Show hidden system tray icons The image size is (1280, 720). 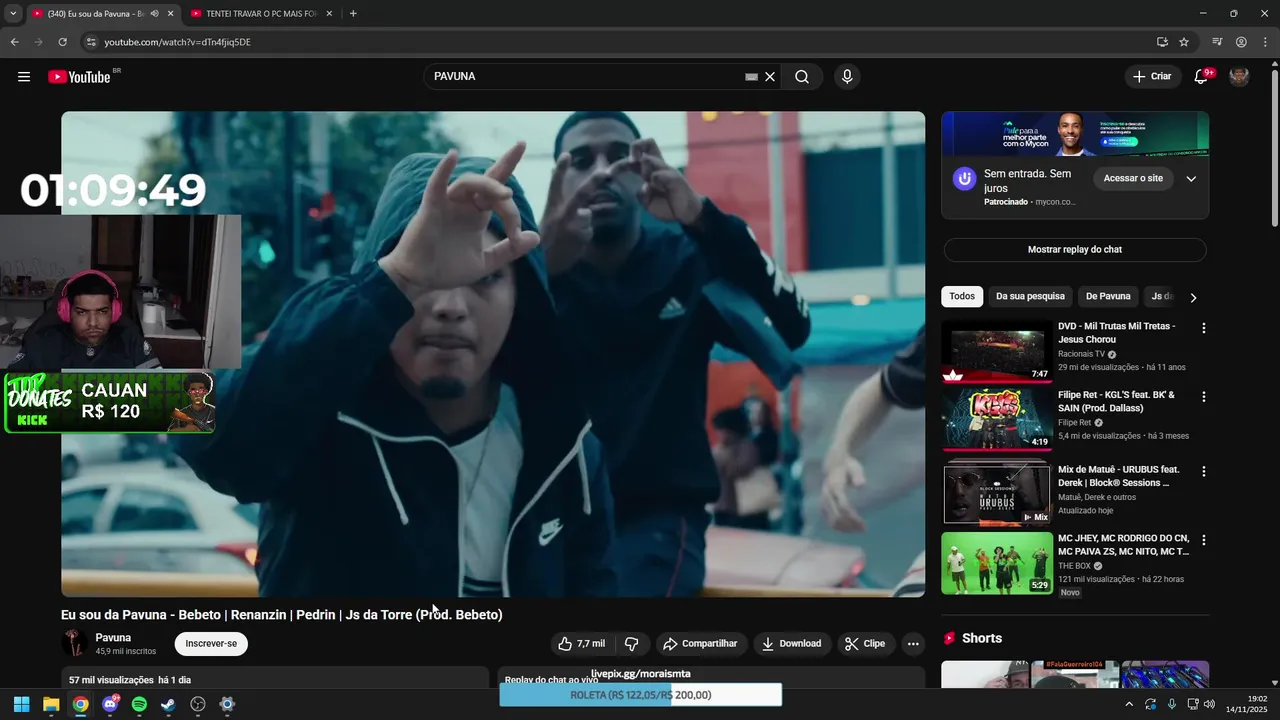(x=1129, y=704)
